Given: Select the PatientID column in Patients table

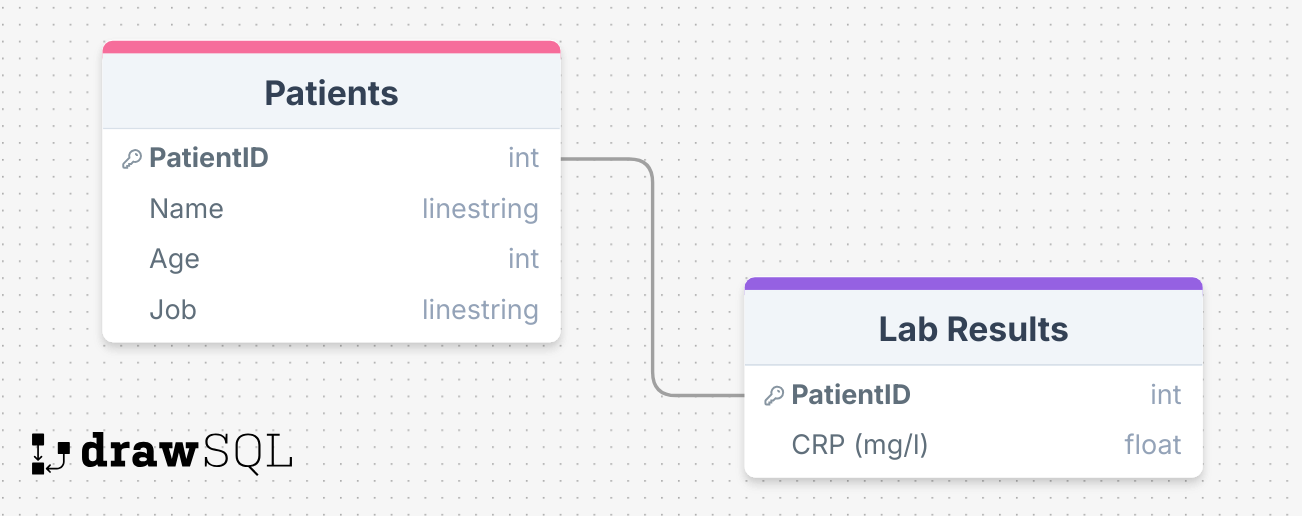Looking at the screenshot, I should coord(209,158).
